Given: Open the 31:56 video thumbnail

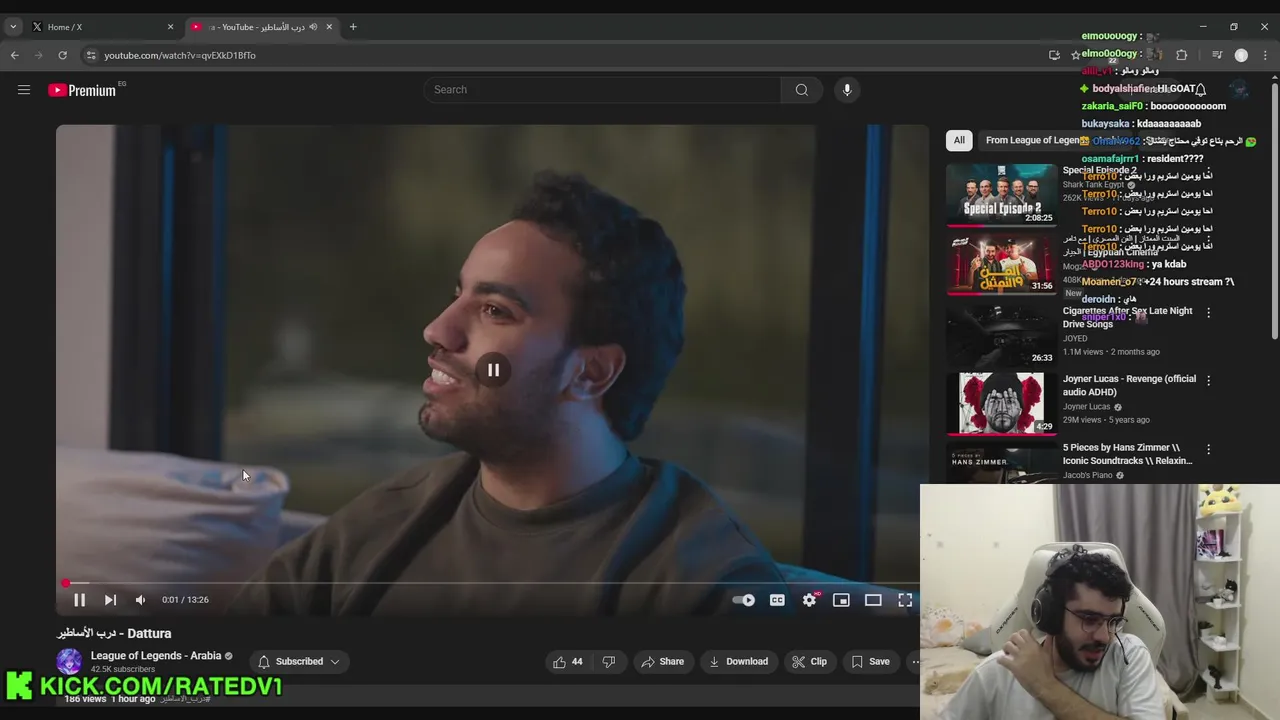Looking at the screenshot, I should 1001,264.
